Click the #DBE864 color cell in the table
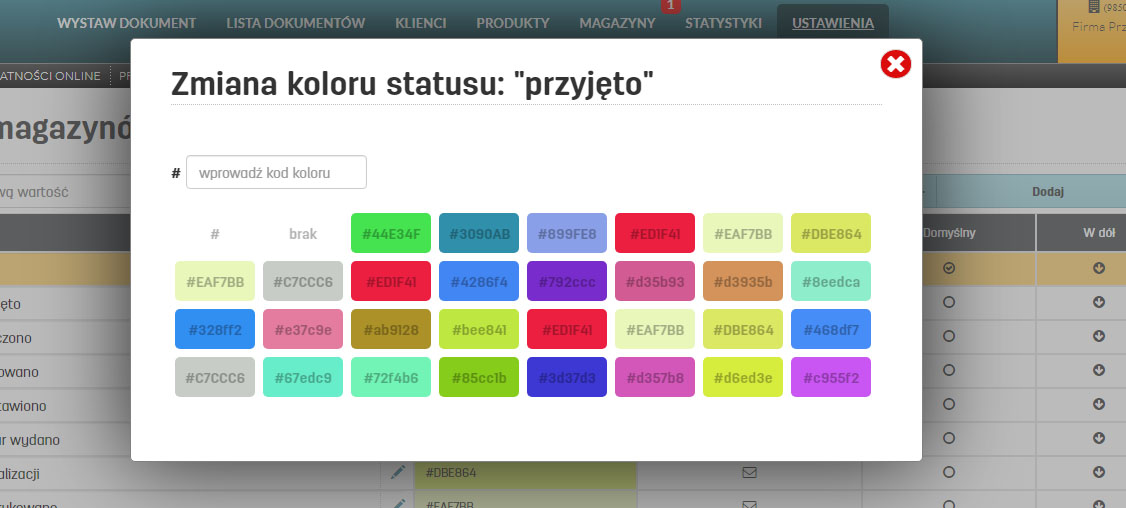 (x=526, y=473)
